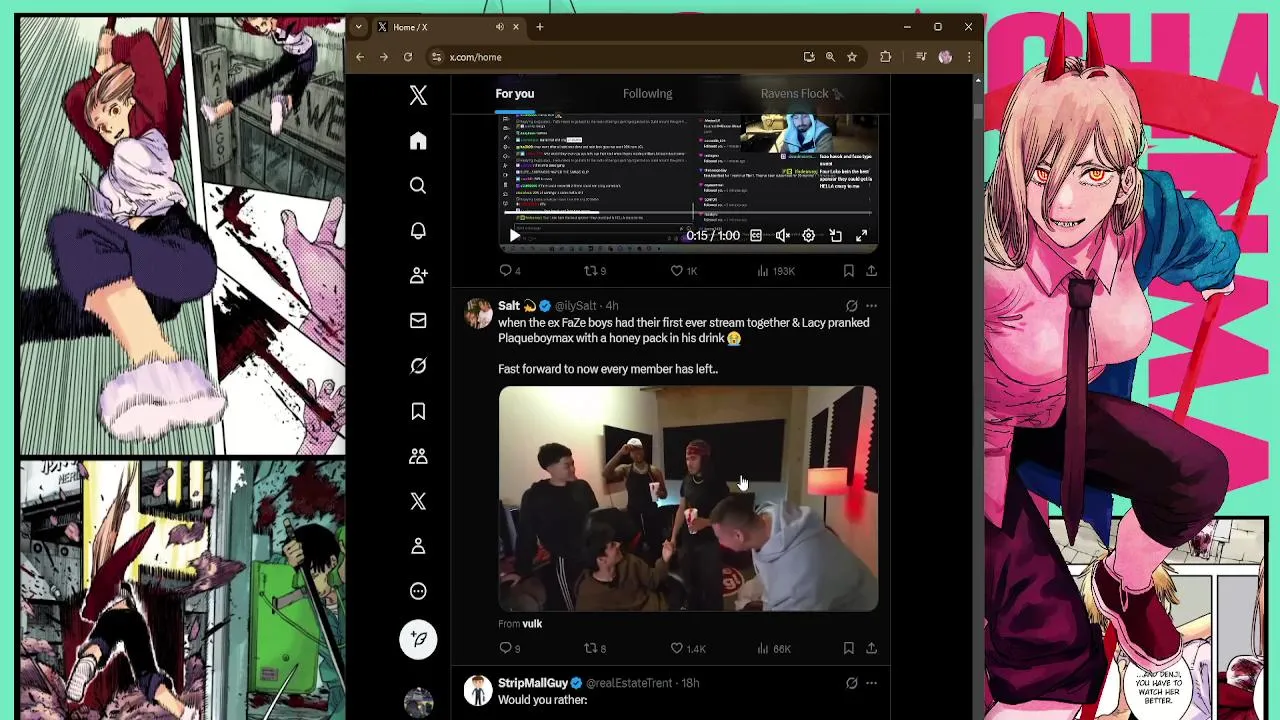The image size is (1280, 720).
Task: Toggle picture-in-picture on top video
Action: pyautogui.click(x=835, y=236)
